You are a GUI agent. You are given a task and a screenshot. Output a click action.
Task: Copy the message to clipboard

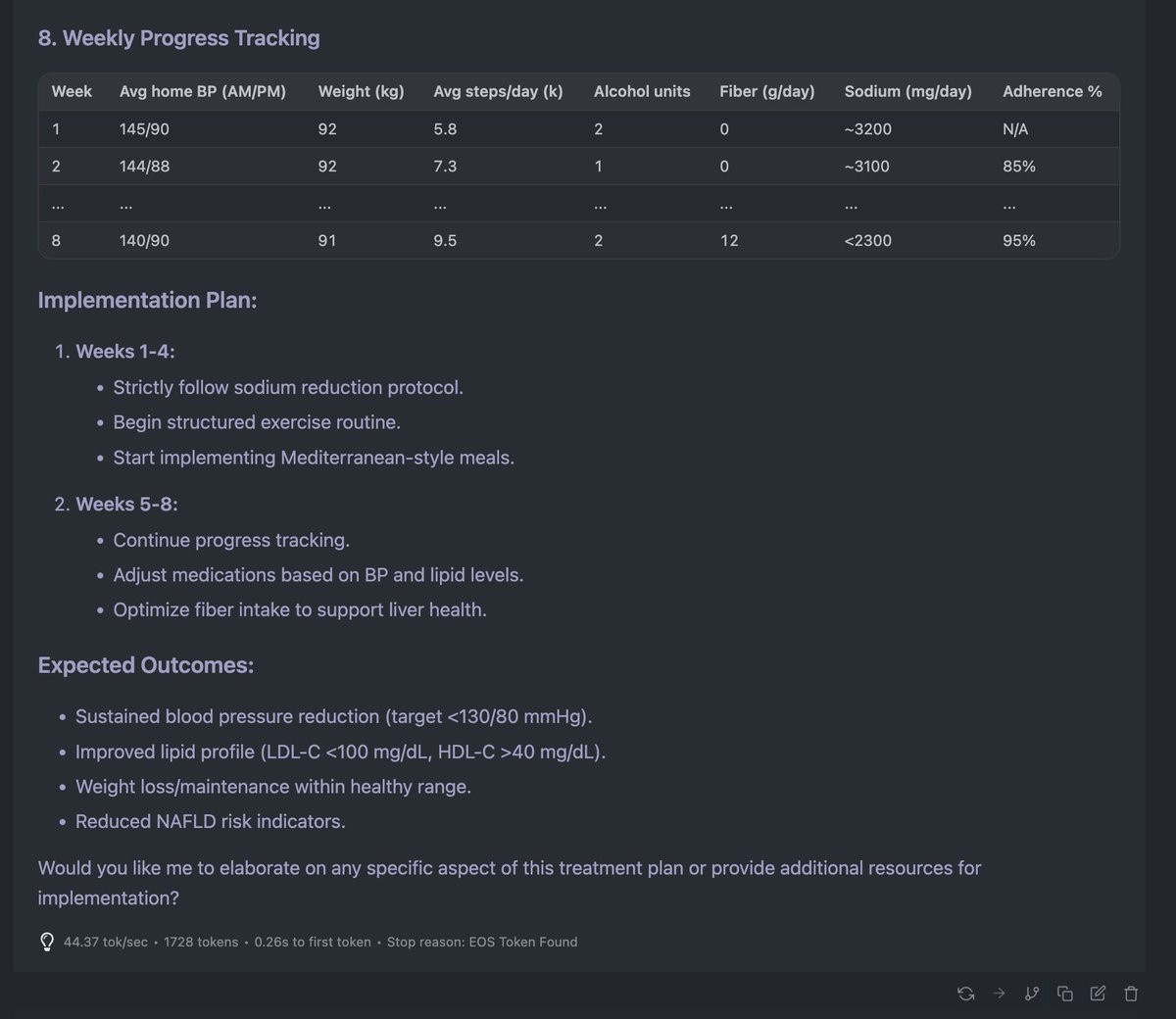1065,994
